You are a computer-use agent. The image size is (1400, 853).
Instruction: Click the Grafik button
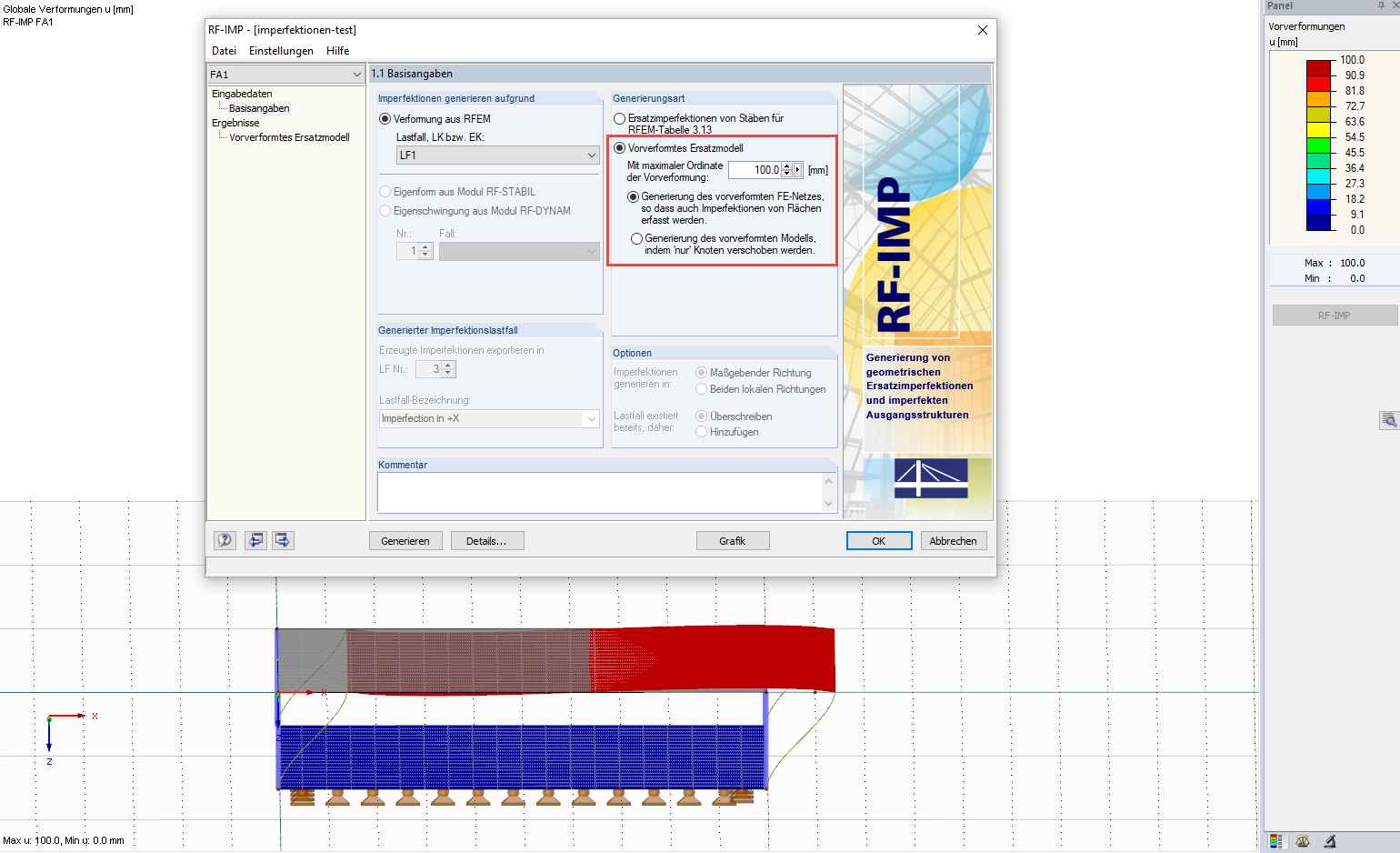(x=732, y=540)
